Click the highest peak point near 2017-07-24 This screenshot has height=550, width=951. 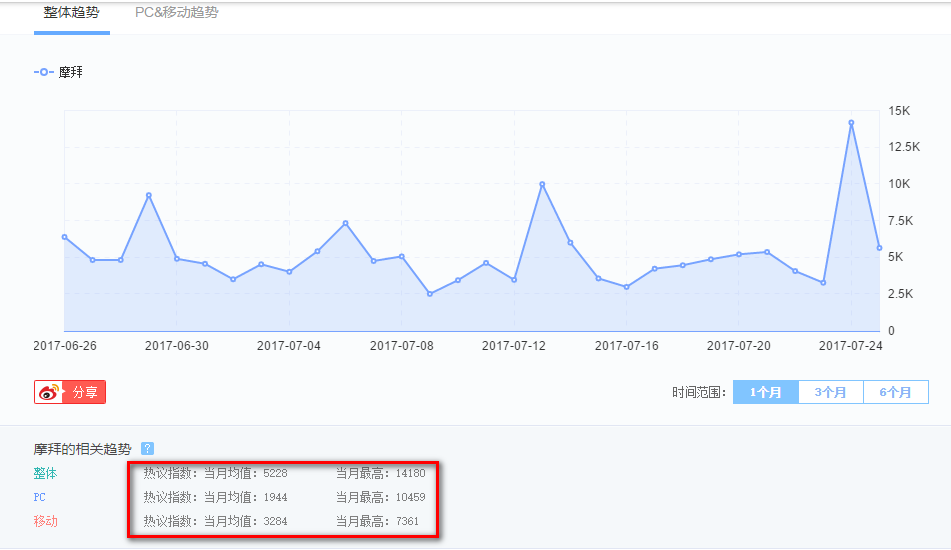(851, 123)
